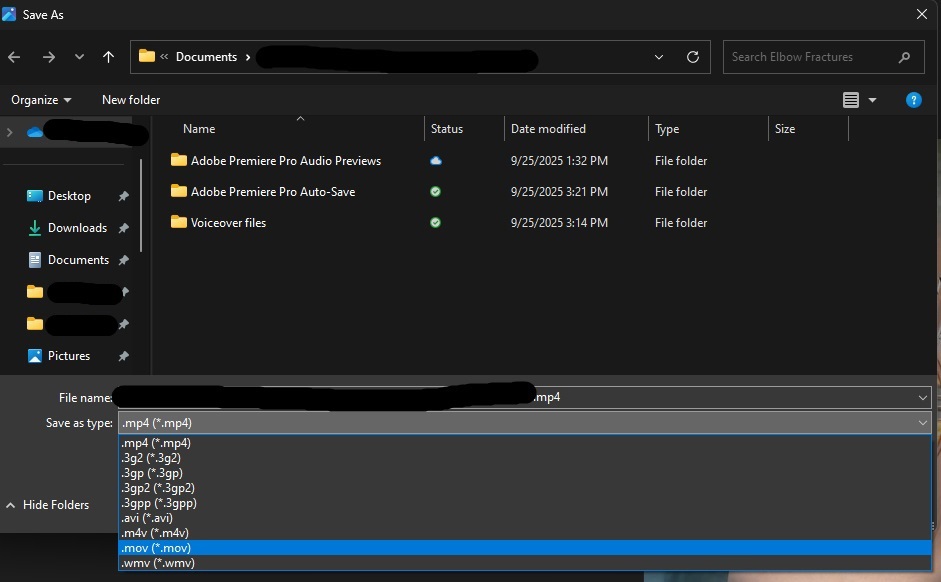Sort by the Status column
This screenshot has height=582, width=941.
click(446, 129)
